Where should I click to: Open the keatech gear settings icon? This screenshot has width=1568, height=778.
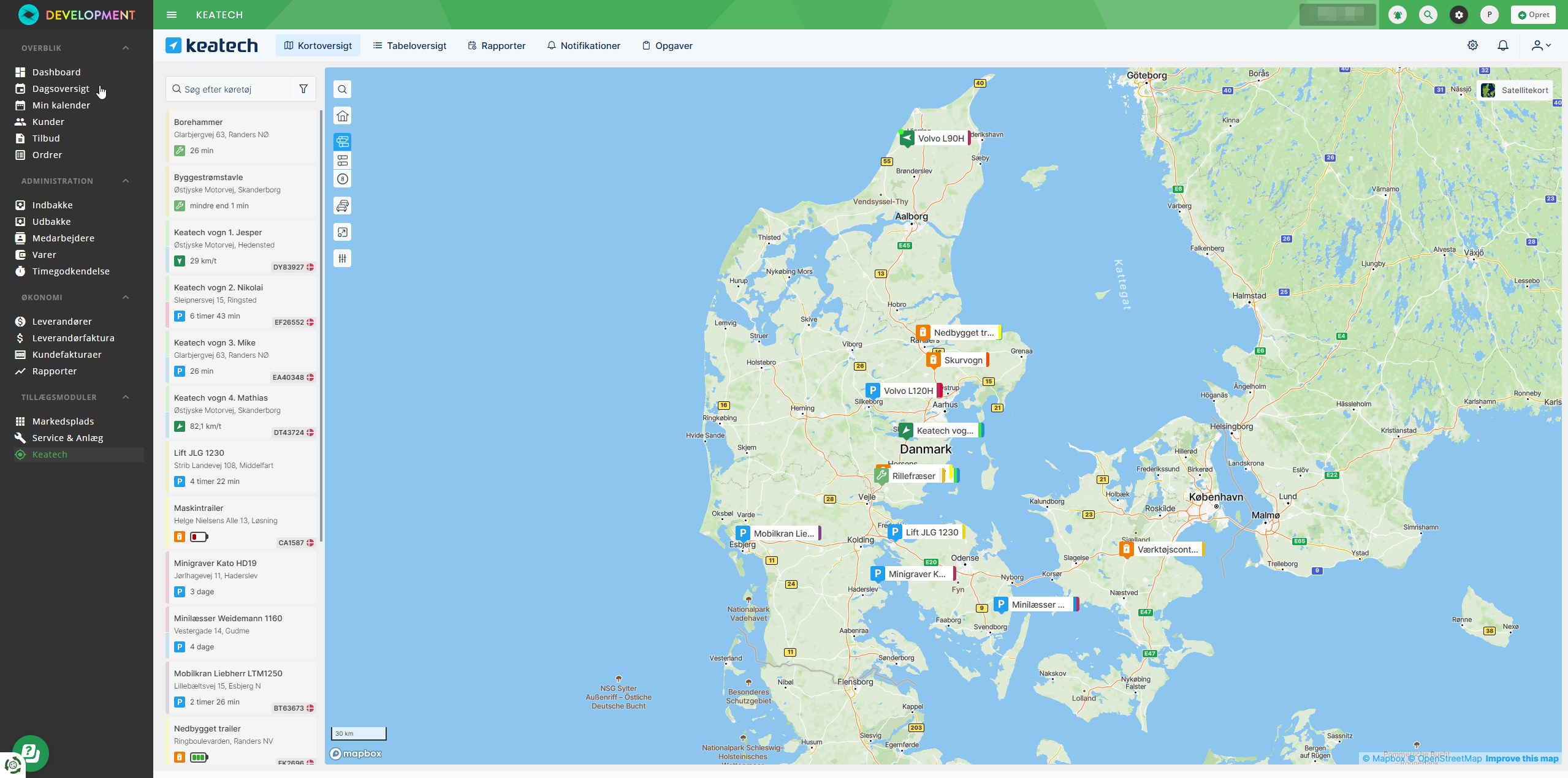pos(1472,45)
